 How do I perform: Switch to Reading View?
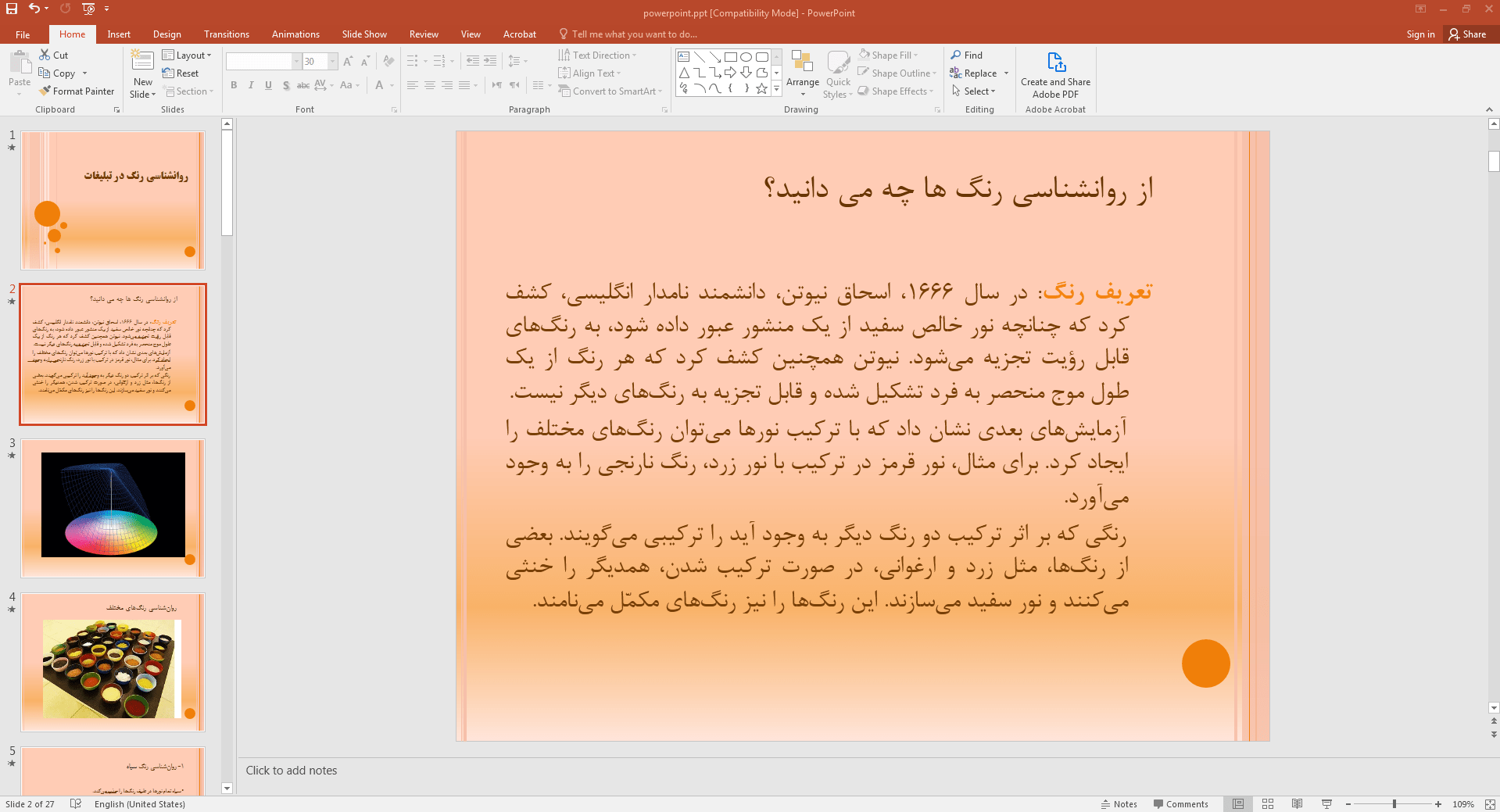click(x=1298, y=803)
